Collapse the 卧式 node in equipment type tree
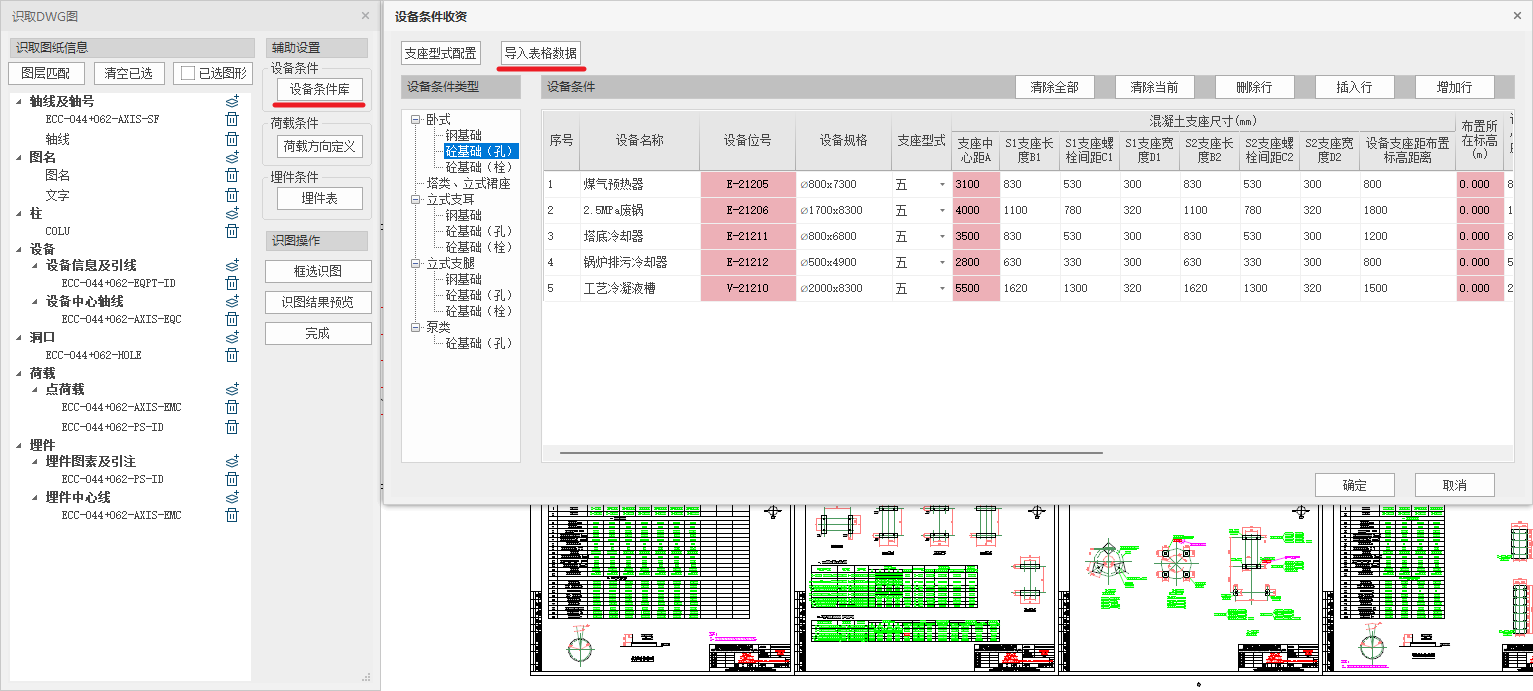The height and width of the screenshot is (691, 1533). pos(415,120)
